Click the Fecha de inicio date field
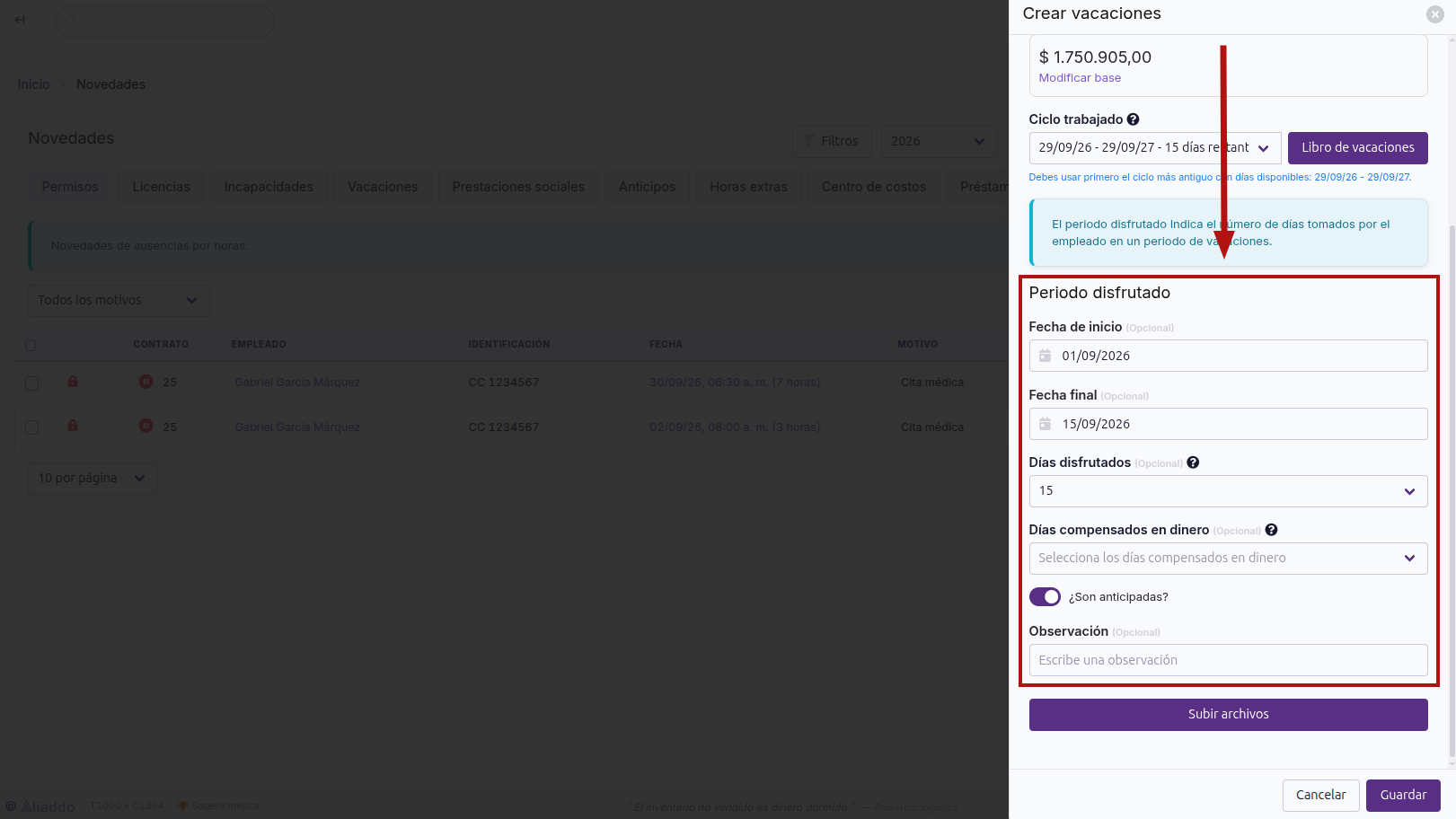The height and width of the screenshot is (819, 1456). (1228, 356)
